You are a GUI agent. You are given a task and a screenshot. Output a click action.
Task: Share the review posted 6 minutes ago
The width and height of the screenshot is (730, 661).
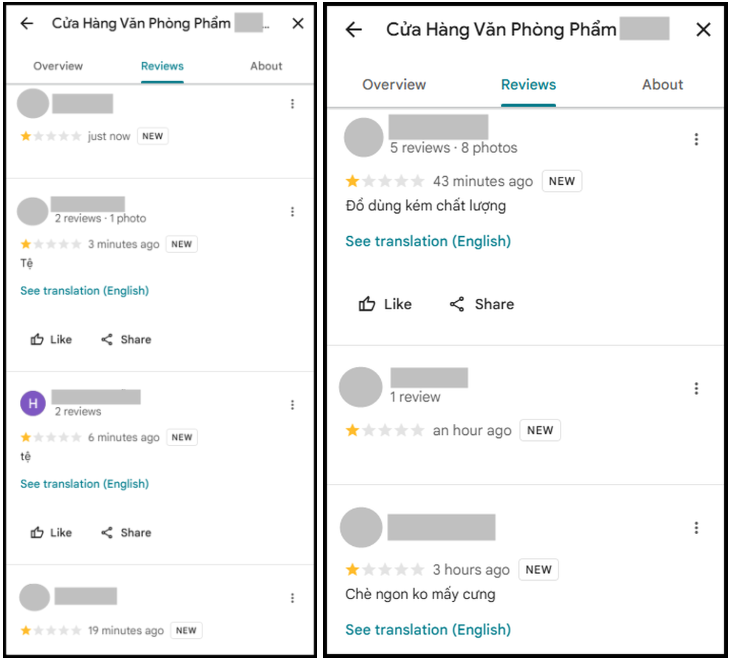(126, 533)
